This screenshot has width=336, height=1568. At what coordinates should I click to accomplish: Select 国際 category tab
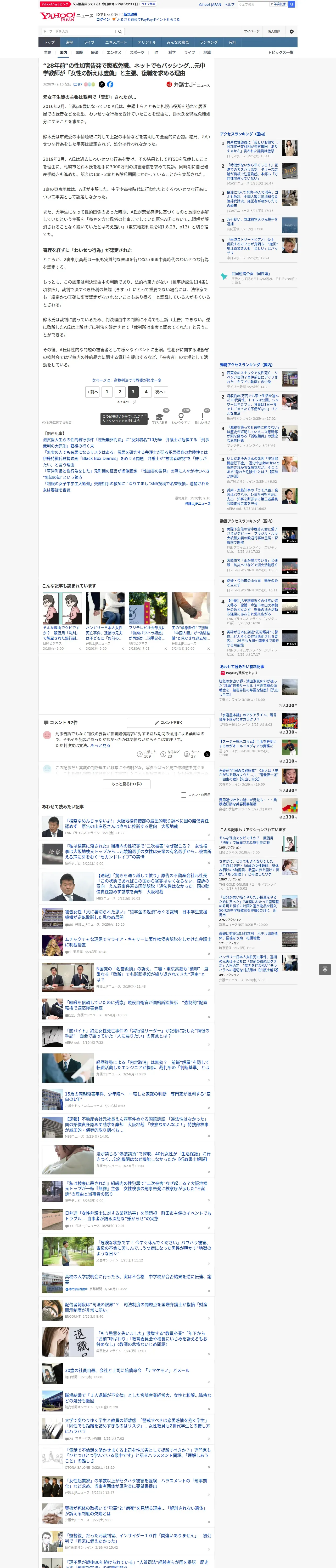79,52
